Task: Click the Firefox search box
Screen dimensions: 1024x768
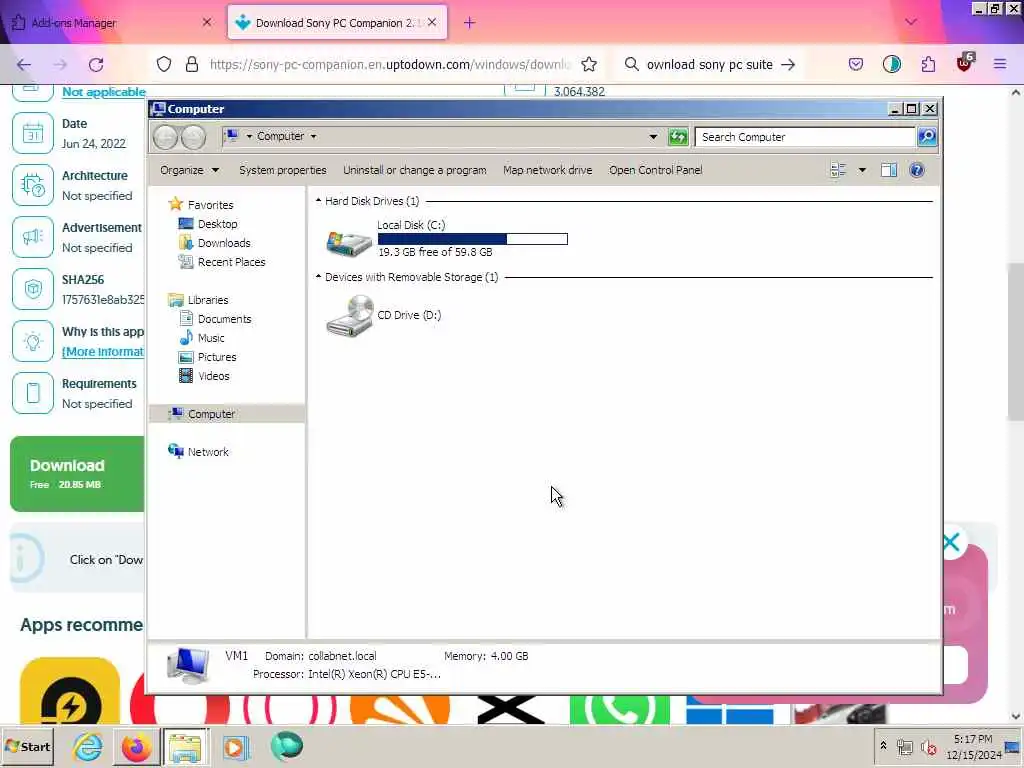Action: tap(710, 64)
